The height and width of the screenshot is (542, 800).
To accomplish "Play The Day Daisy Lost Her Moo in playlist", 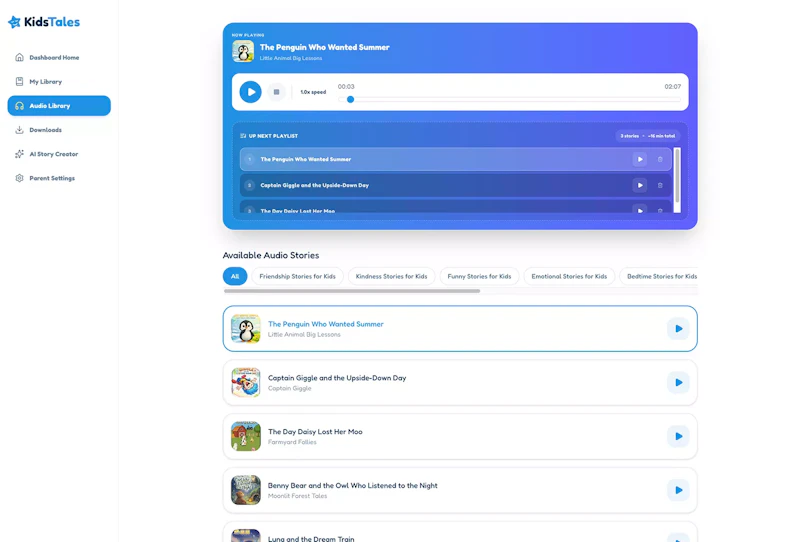I will point(640,210).
